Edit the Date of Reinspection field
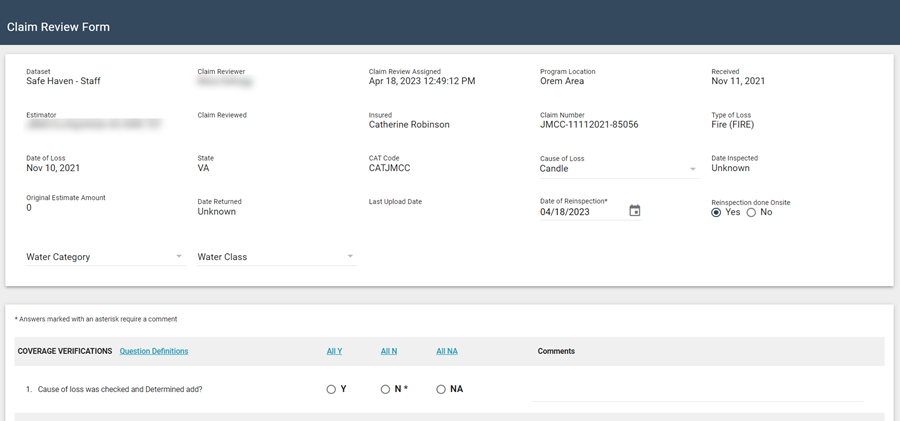The image size is (900, 421). (583, 212)
